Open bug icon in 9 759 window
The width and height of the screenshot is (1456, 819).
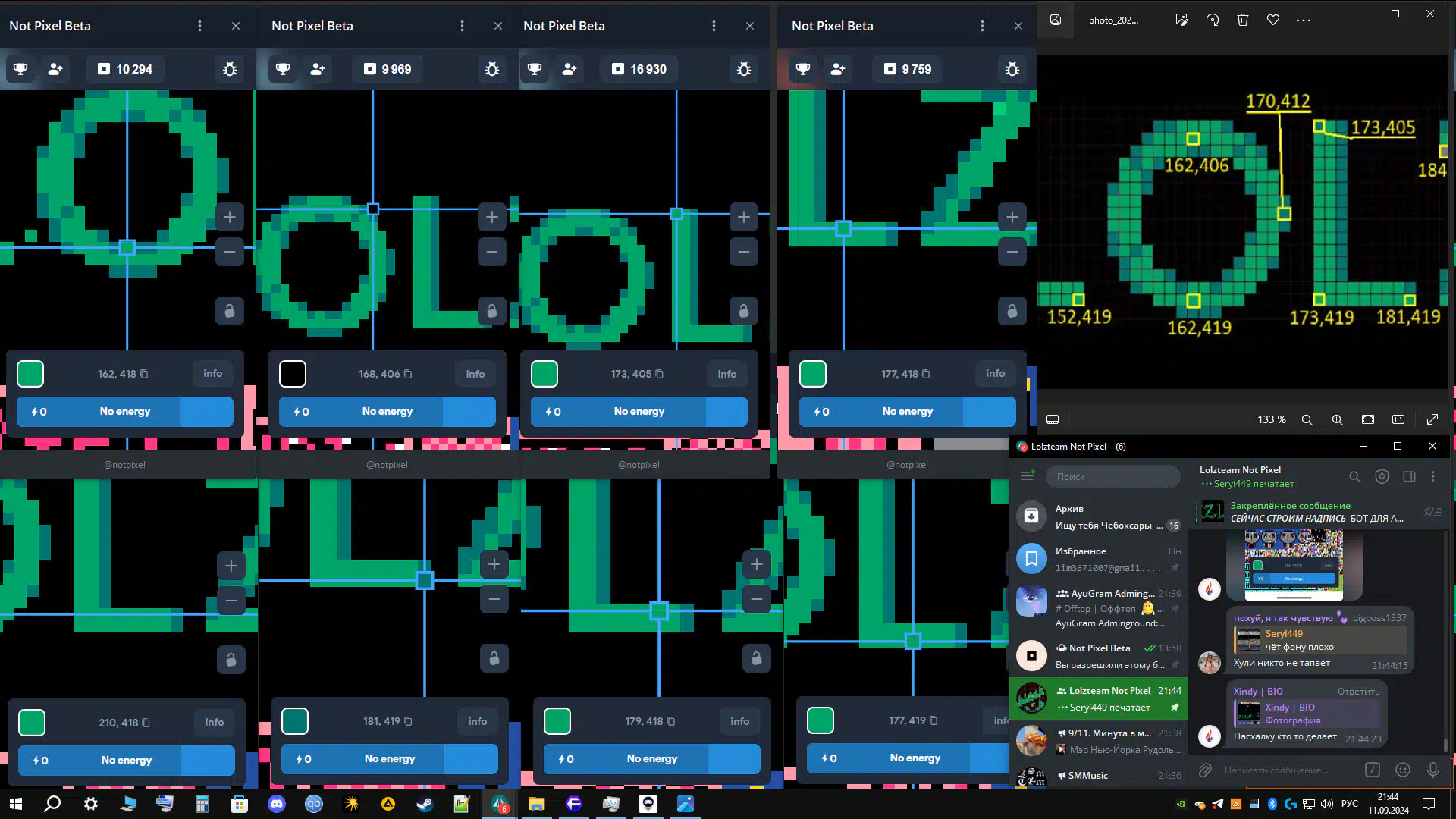coord(1012,69)
